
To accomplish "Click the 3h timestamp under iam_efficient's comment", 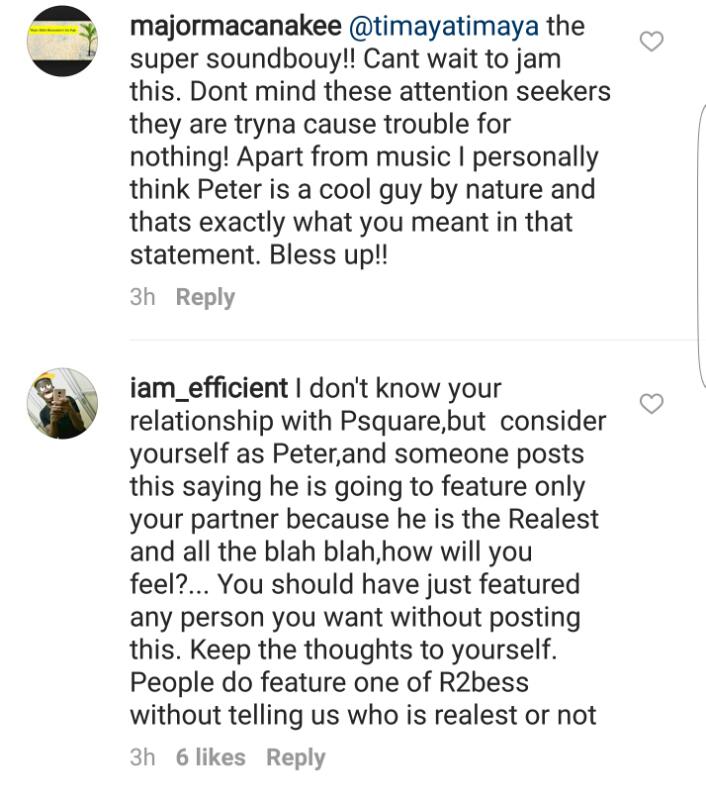I will [142, 757].
